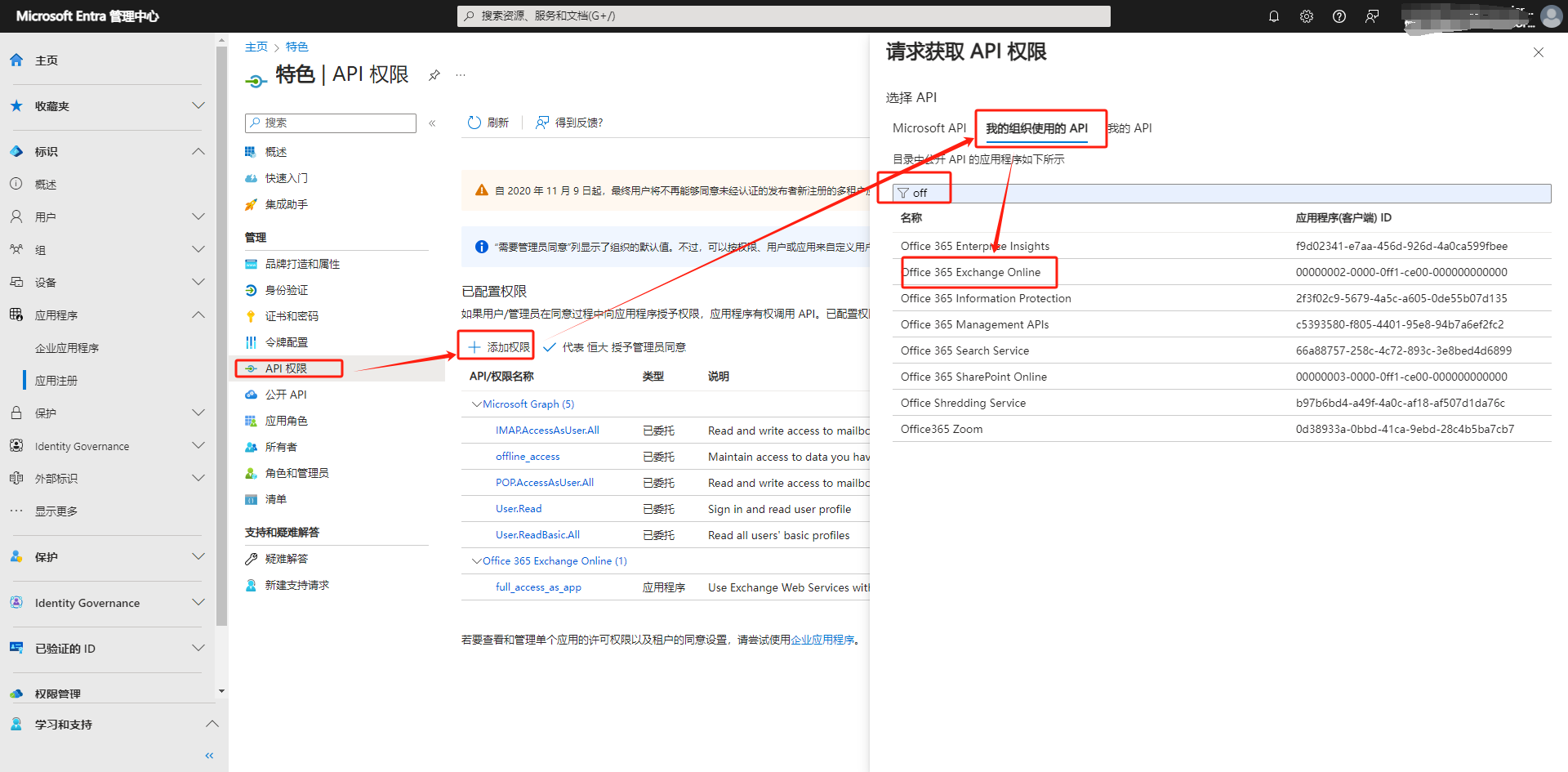The image size is (1568, 772).
Task: Click the off filter chip
Action: pos(914,193)
